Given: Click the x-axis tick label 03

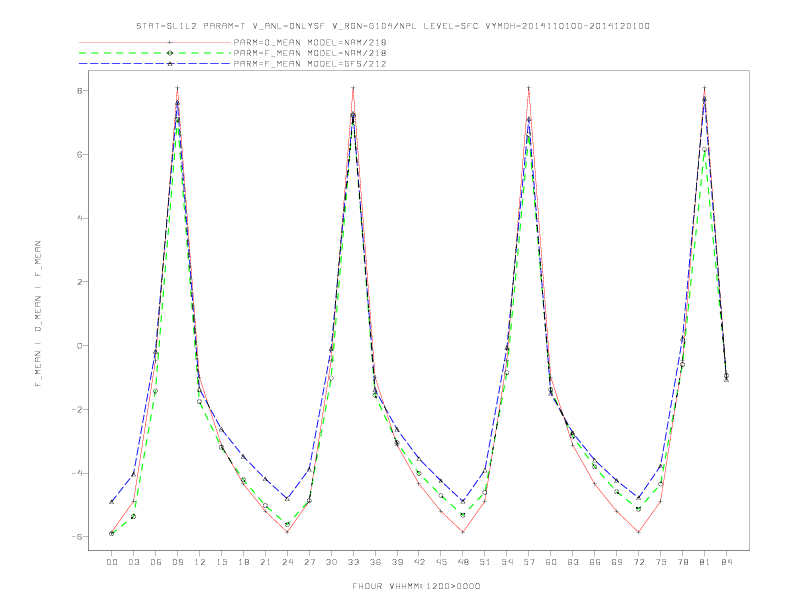Looking at the screenshot, I should pos(133,562).
